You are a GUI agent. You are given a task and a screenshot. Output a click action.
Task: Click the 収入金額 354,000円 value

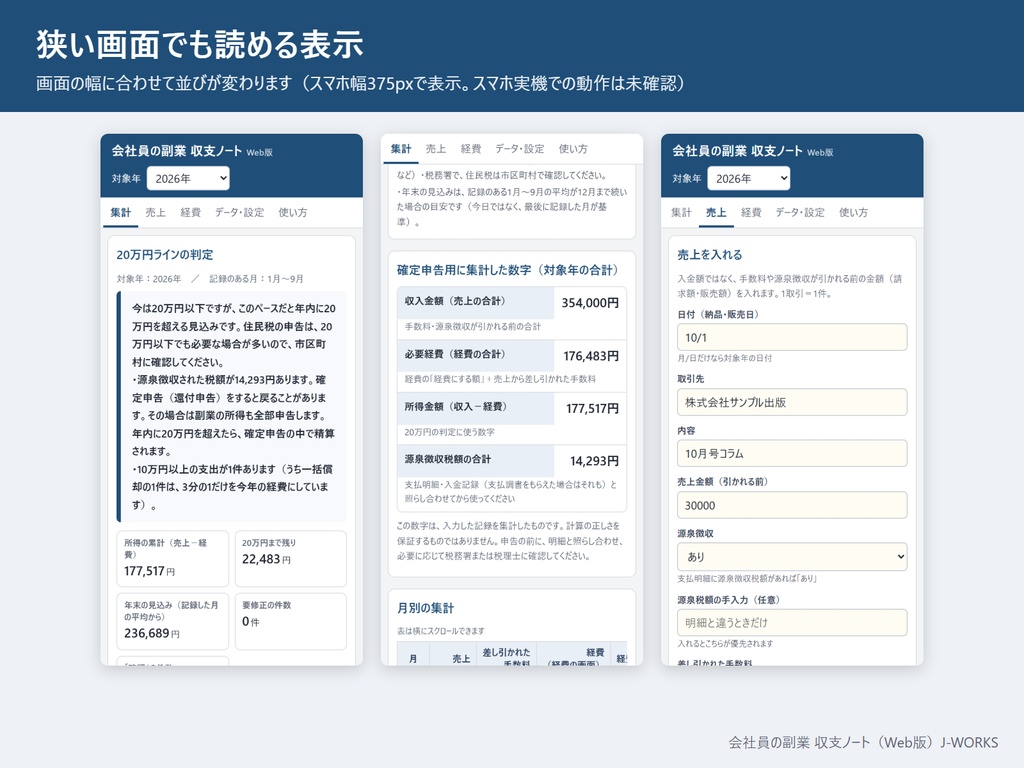[590, 303]
